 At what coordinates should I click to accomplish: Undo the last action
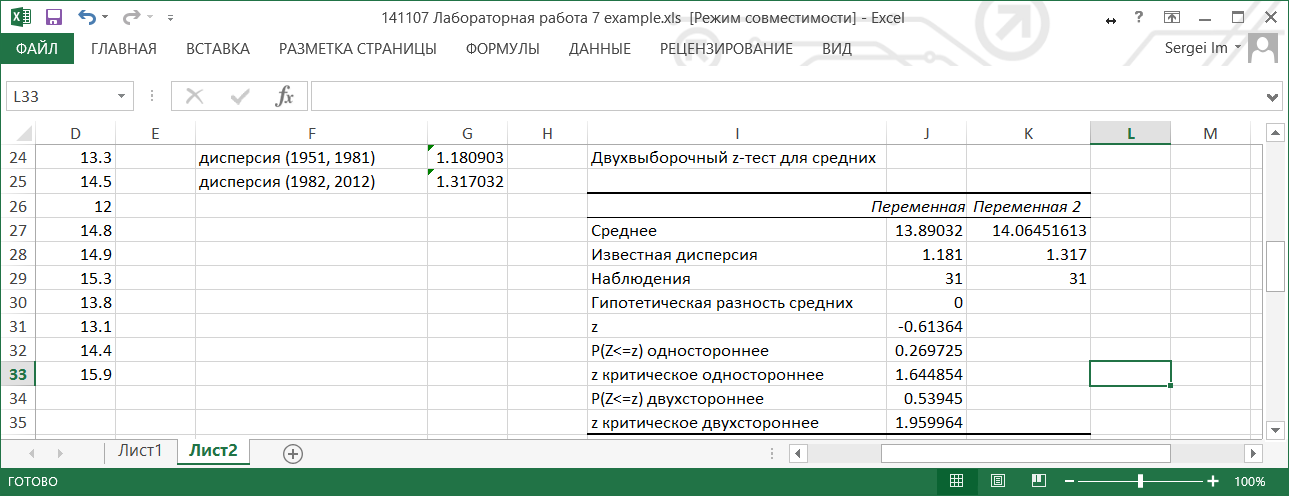point(86,17)
